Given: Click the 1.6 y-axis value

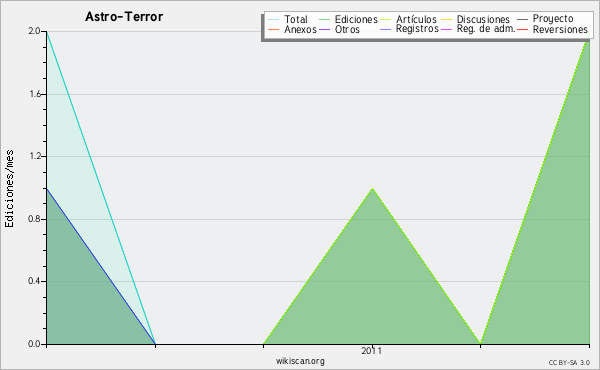Looking at the screenshot, I should [35, 94].
